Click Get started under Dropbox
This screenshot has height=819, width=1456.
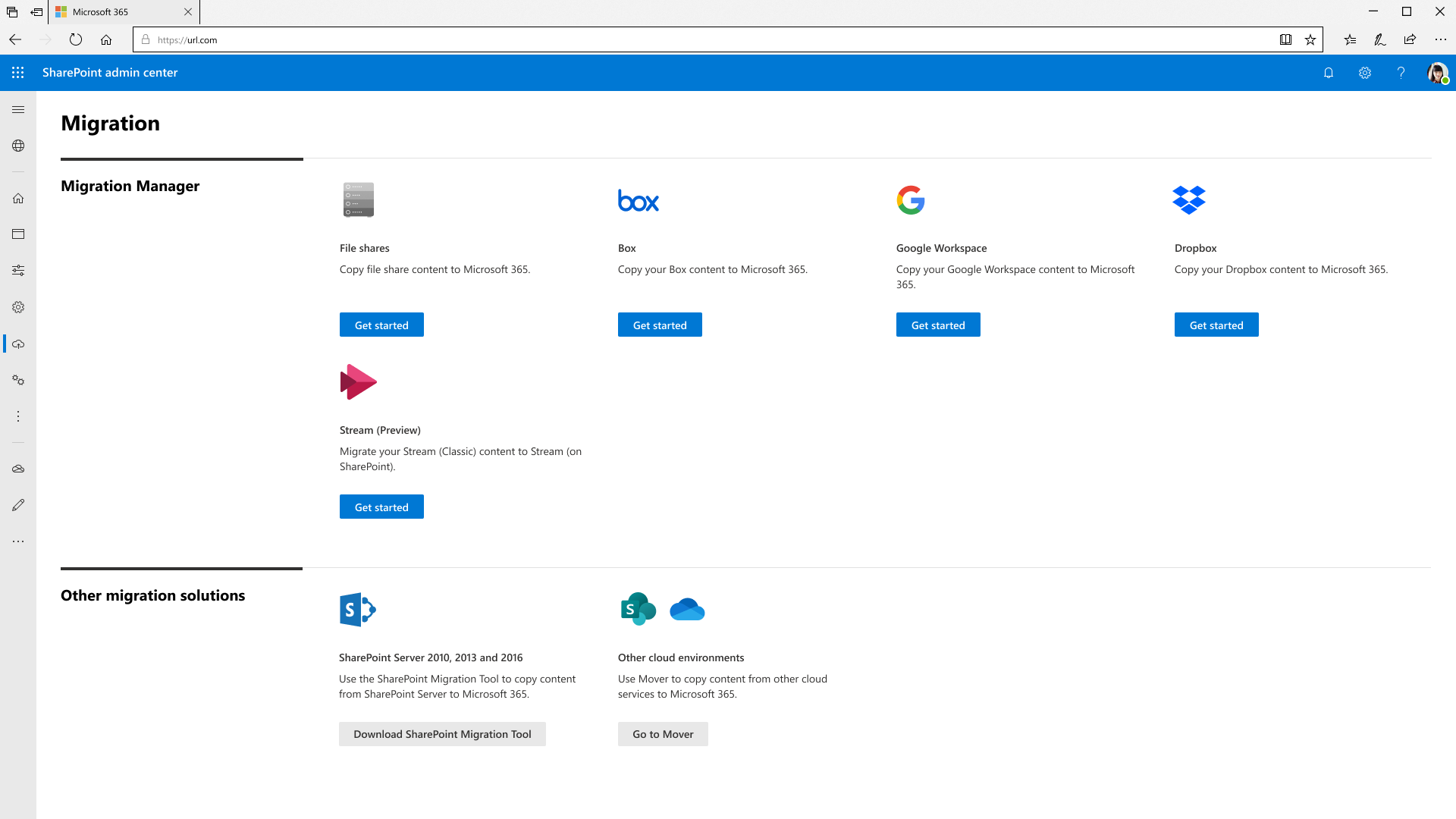coord(1216,325)
